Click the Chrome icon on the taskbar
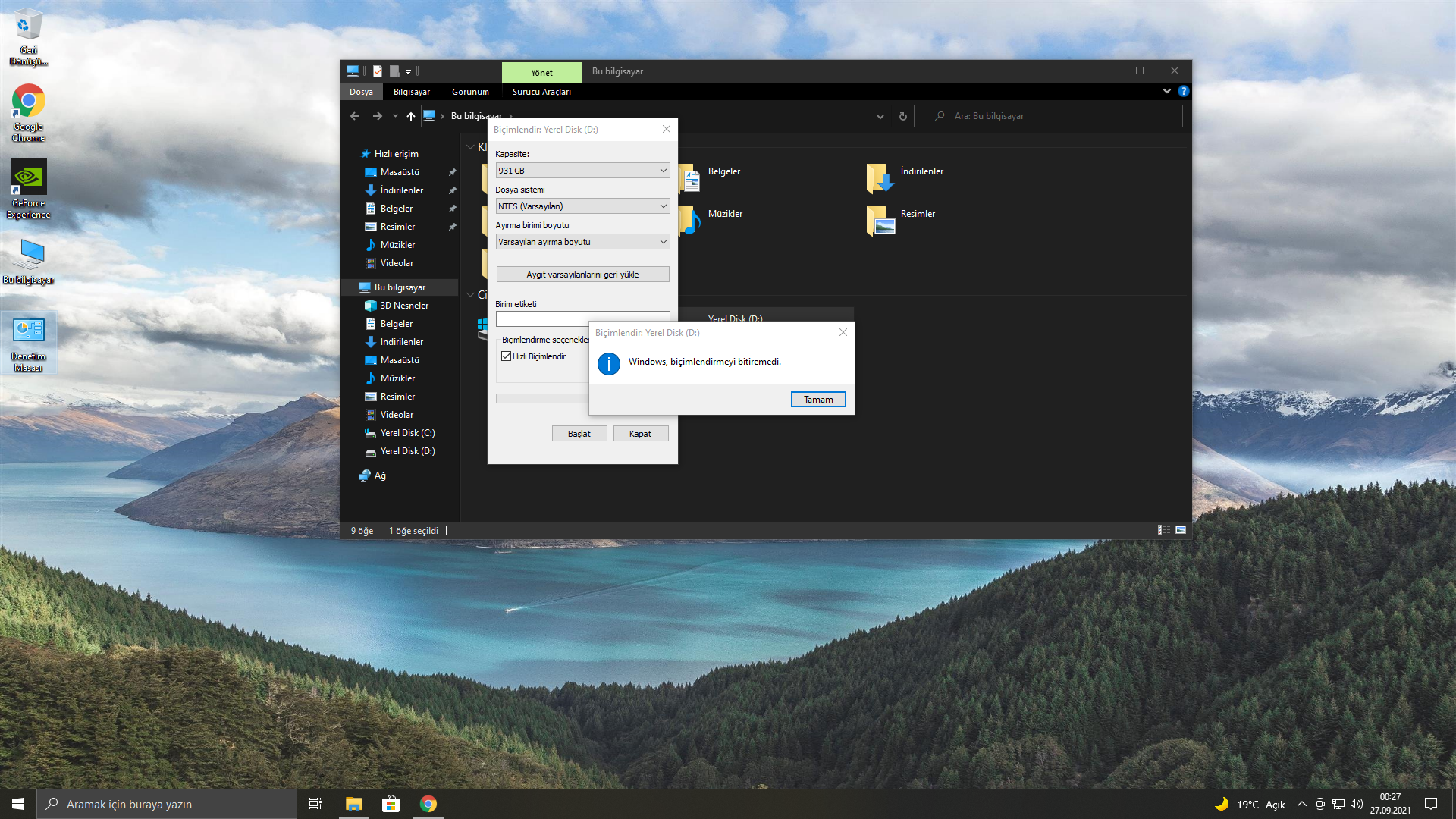The image size is (1456, 819). pyautogui.click(x=428, y=804)
